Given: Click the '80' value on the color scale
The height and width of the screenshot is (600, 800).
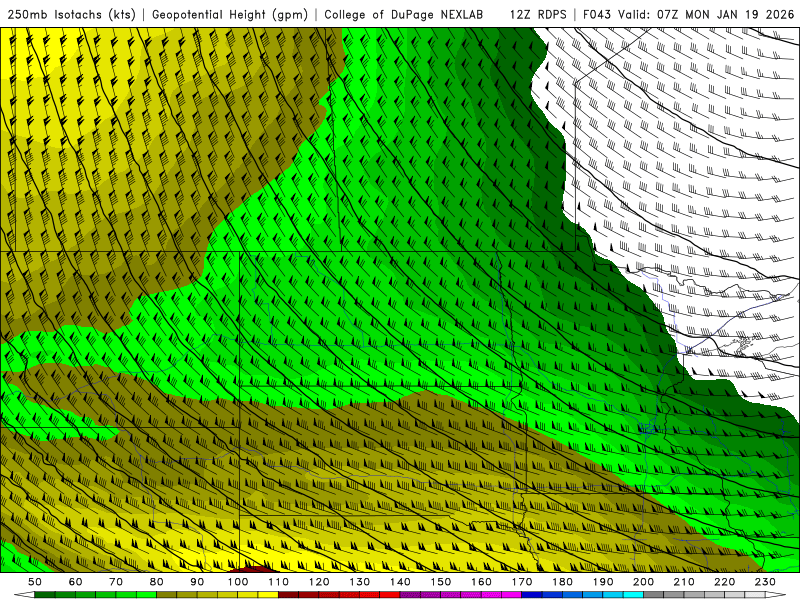Looking at the screenshot, I should pos(157,582).
